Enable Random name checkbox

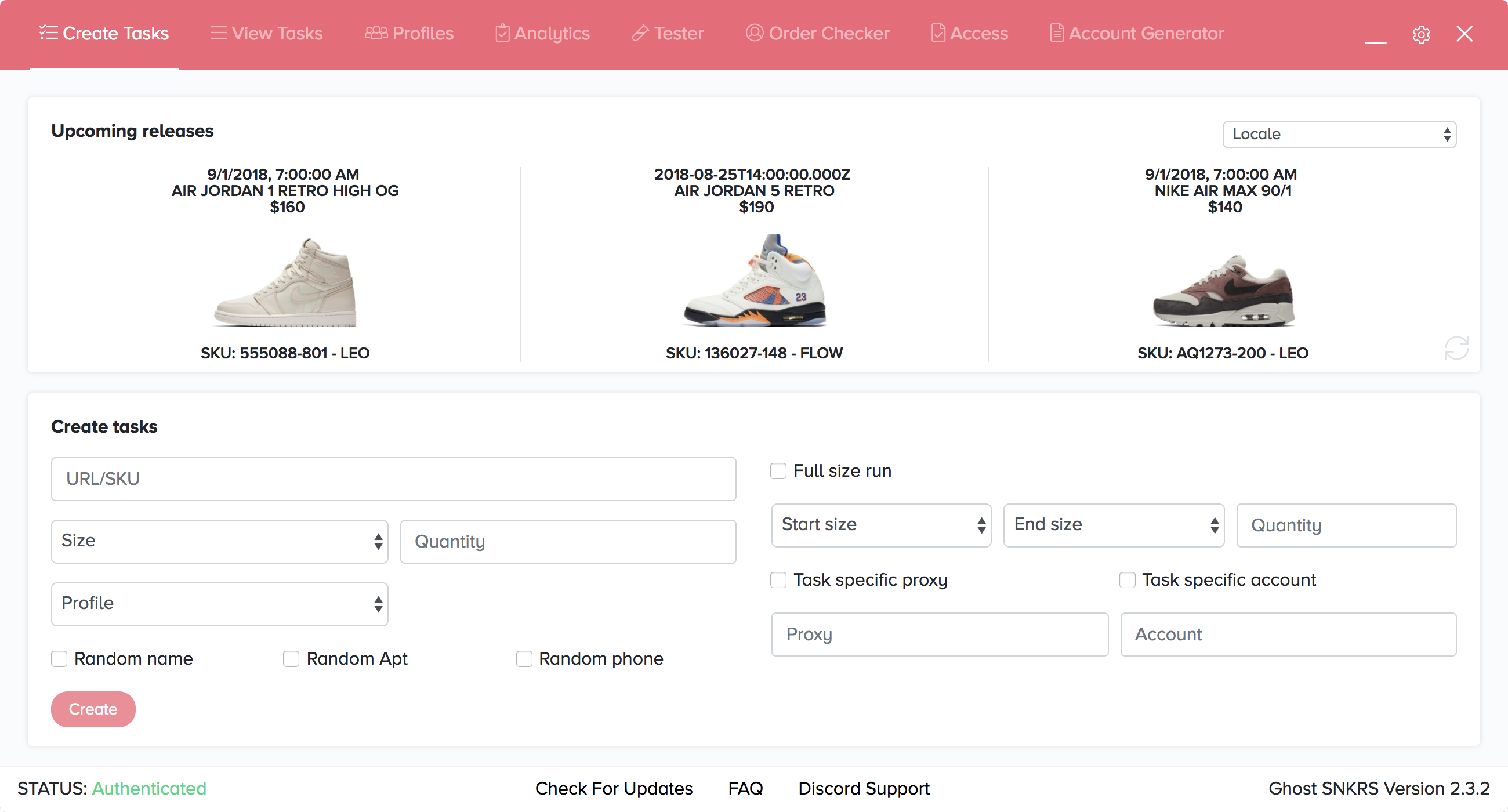59,659
